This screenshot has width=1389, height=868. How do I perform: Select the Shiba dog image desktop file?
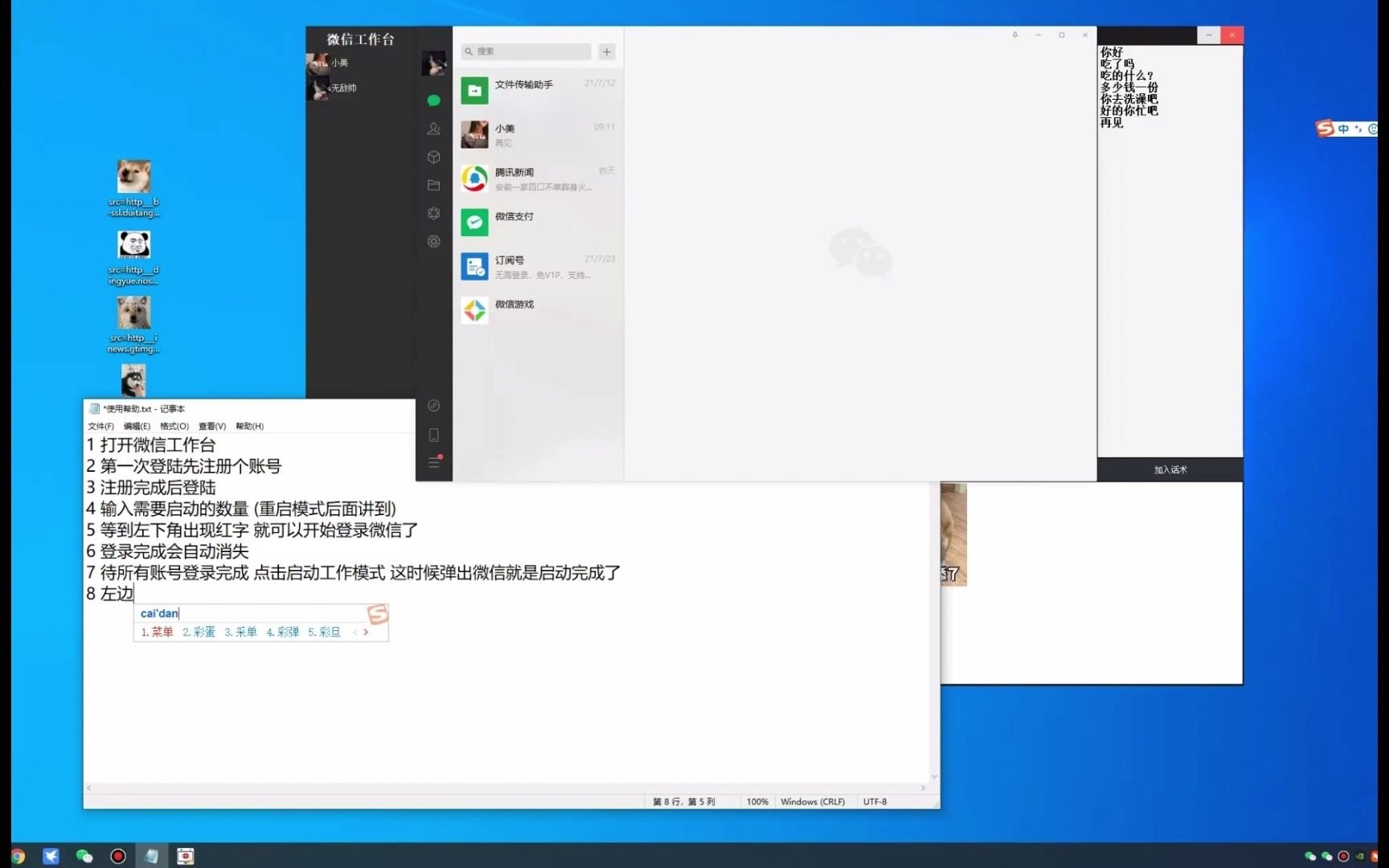[133, 189]
